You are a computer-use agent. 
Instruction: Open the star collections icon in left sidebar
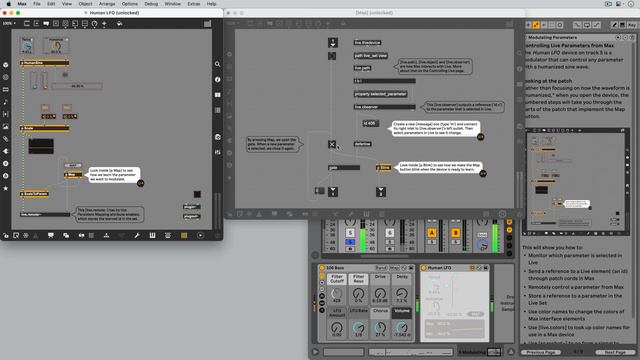(x=6, y=188)
